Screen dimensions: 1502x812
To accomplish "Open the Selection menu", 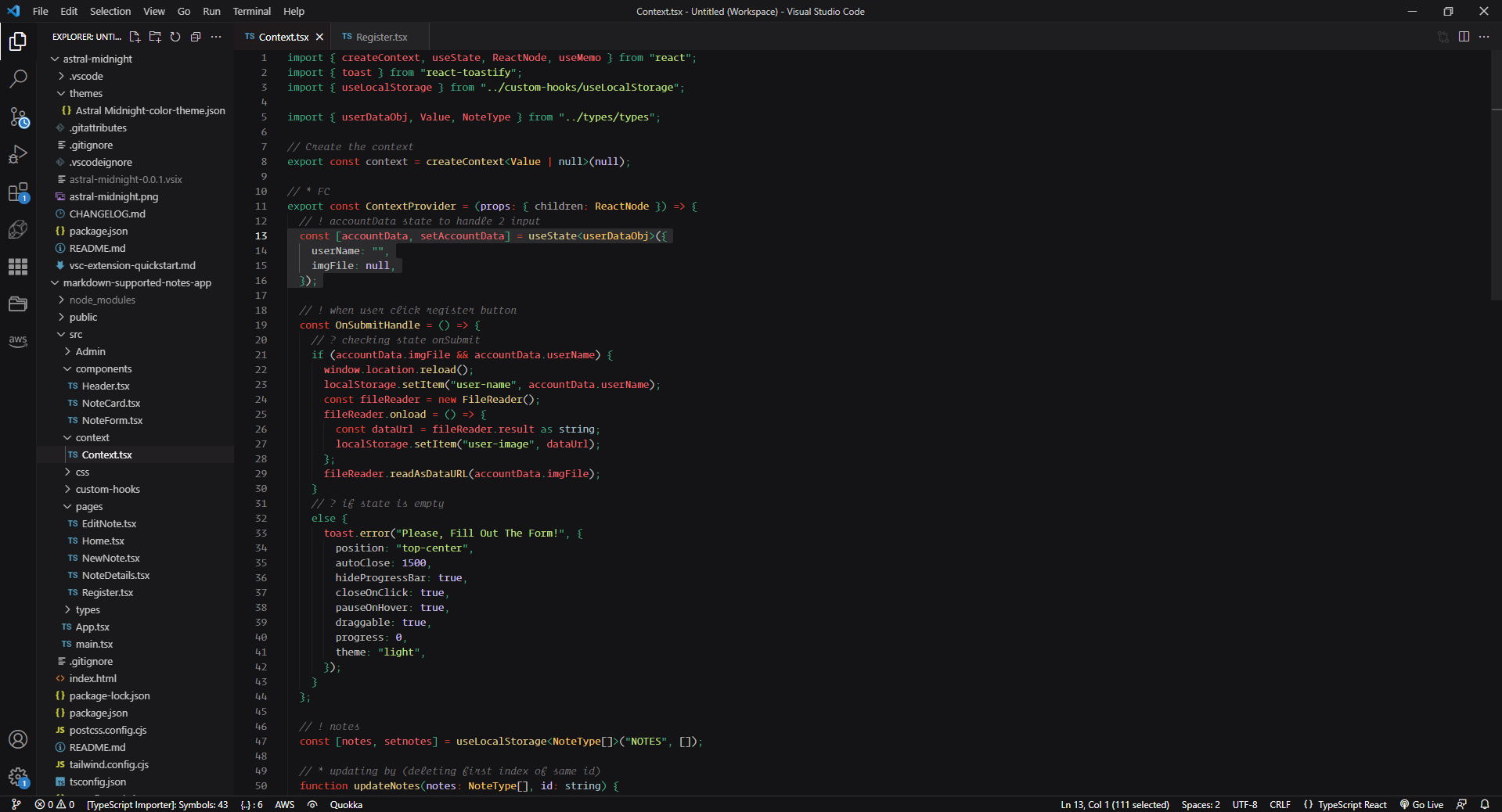I will pyautogui.click(x=110, y=11).
